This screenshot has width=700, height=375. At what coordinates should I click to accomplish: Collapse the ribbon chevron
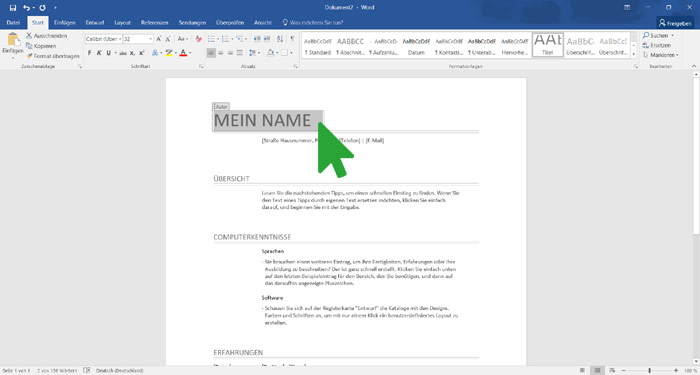[694, 66]
